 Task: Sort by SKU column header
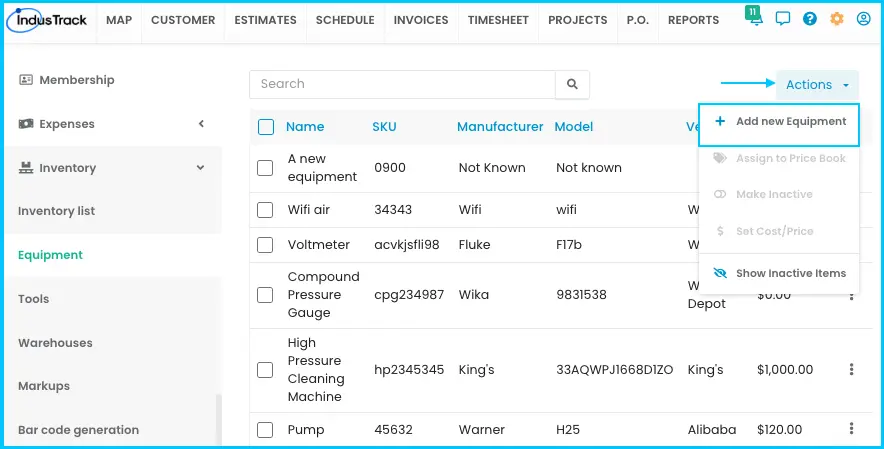pos(384,127)
